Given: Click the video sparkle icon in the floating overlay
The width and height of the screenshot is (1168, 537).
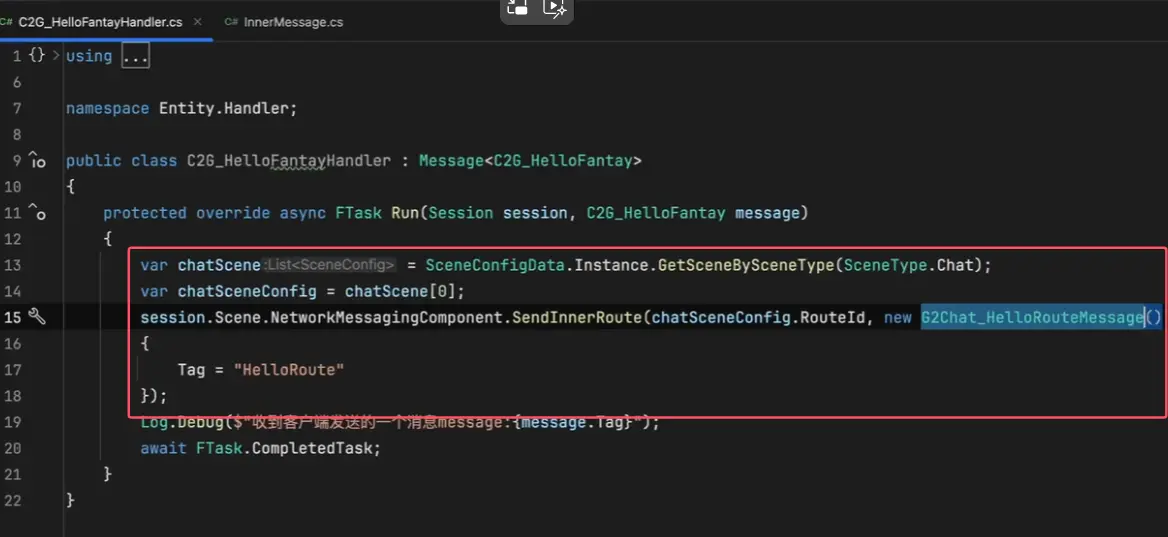Looking at the screenshot, I should tap(554, 8).
